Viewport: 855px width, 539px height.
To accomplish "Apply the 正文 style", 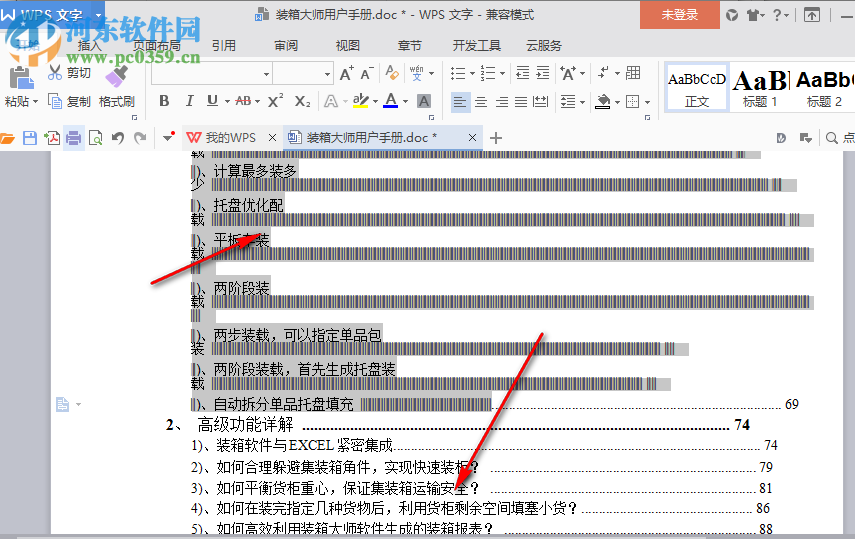I will pyautogui.click(x=697, y=89).
